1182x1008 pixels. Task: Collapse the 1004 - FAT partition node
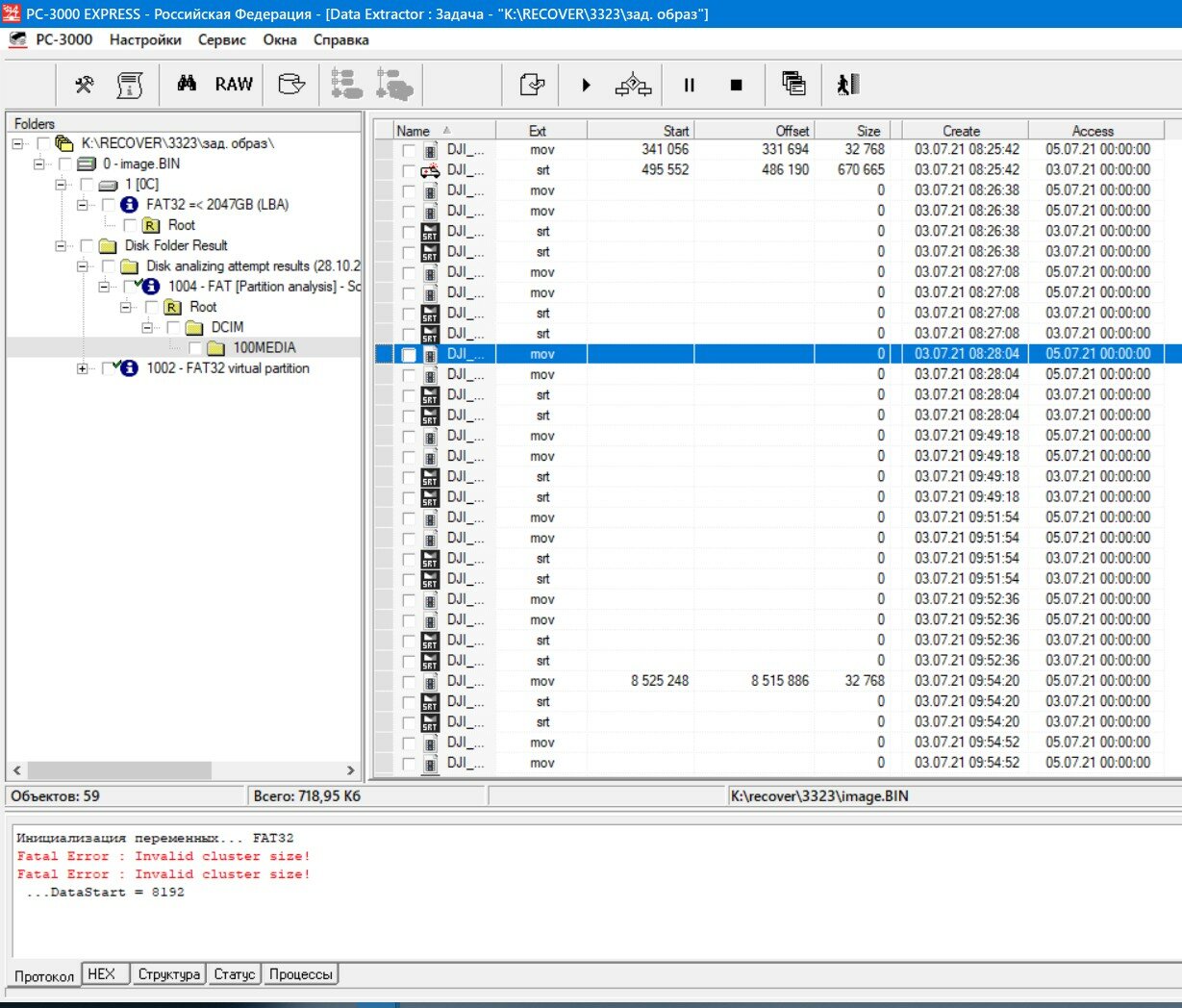[x=104, y=287]
